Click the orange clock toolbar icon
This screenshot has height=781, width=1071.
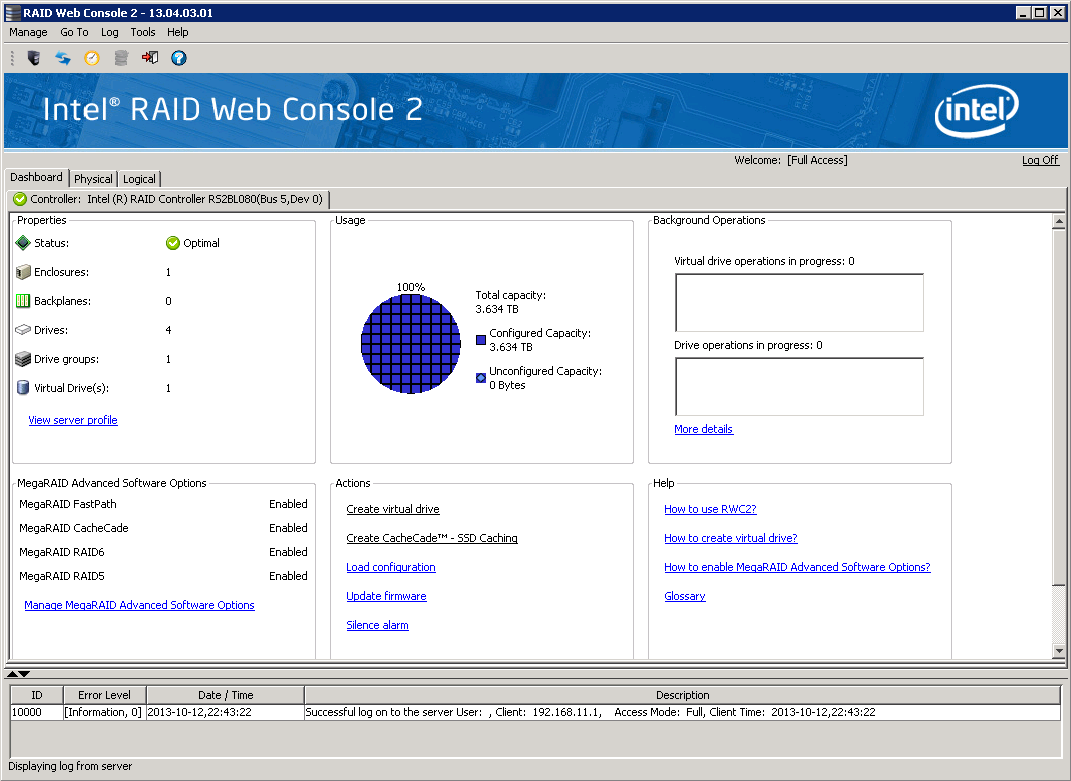click(x=92, y=58)
